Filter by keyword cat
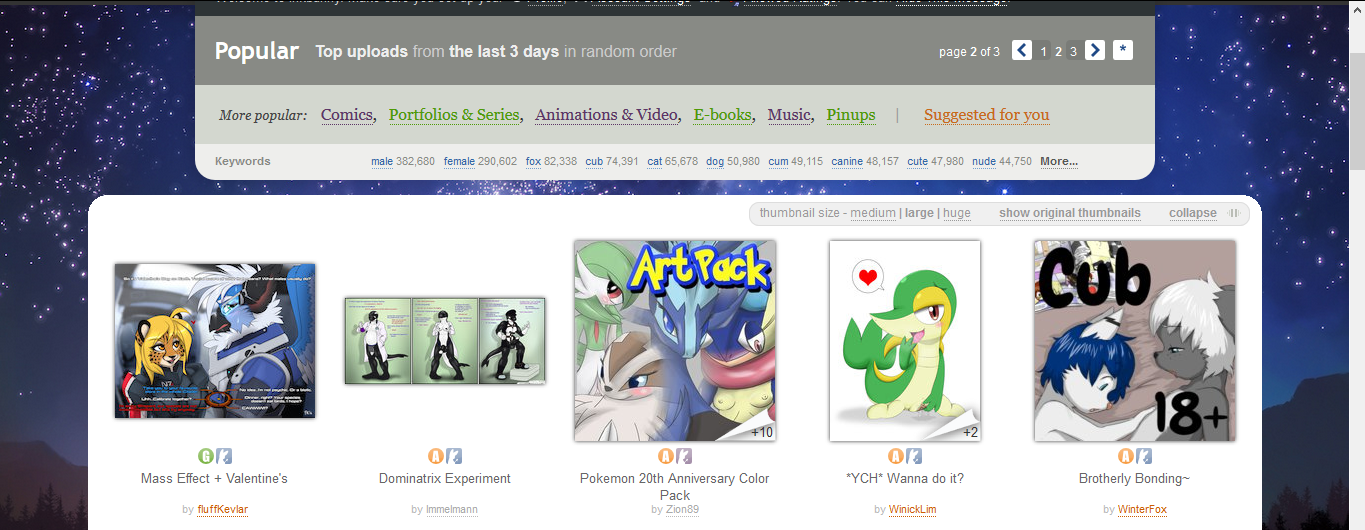1365x530 pixels. pos(655,161)
